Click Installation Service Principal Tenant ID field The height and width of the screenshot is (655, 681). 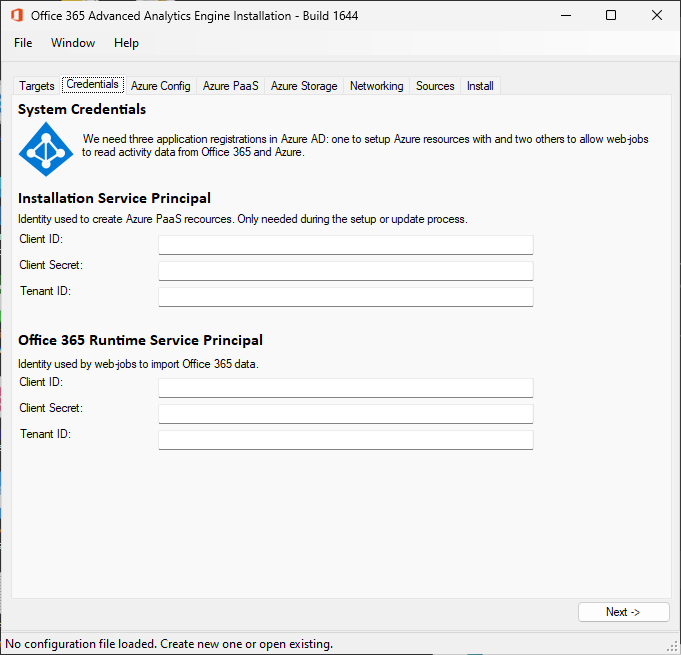[346, 297]
